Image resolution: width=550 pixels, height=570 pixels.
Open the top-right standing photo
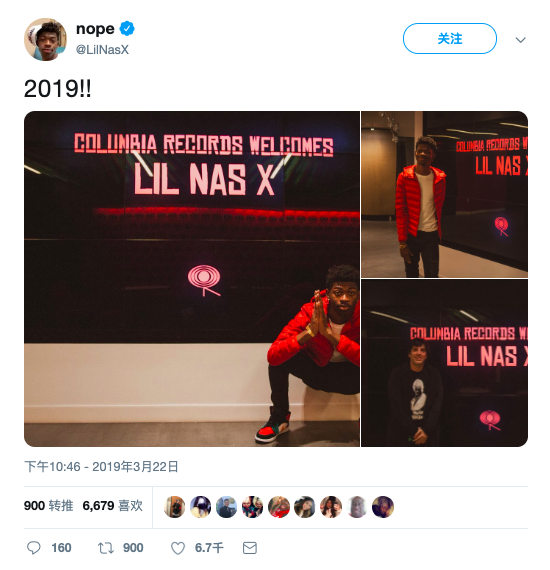445,194
